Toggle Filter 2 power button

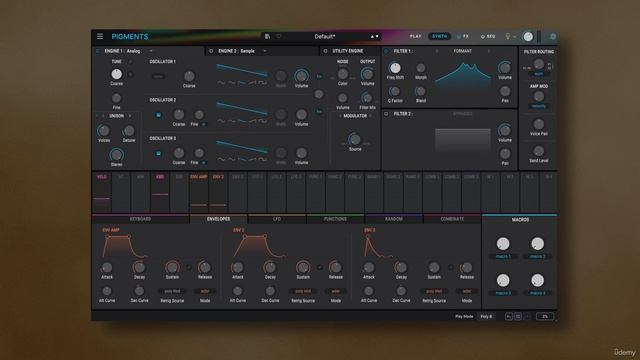pyautogui.click(x=386, y=114)
